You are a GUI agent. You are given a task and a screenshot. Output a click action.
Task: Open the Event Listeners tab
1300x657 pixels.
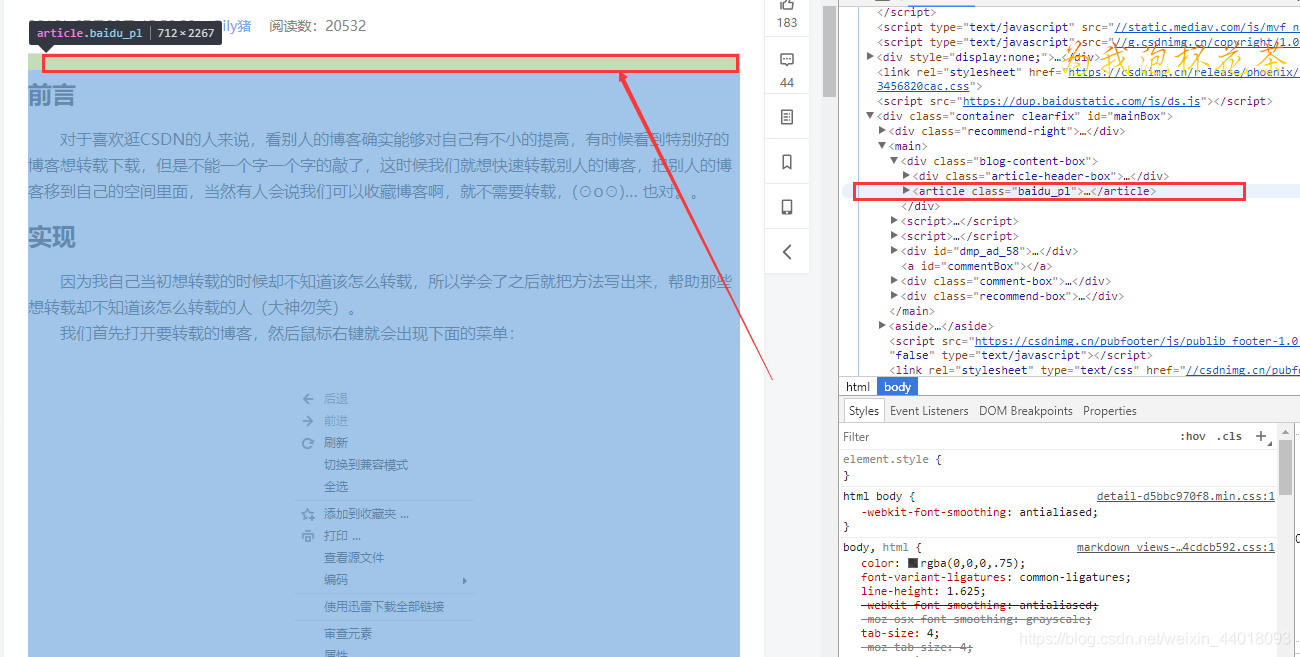click(x=929, y=411)
